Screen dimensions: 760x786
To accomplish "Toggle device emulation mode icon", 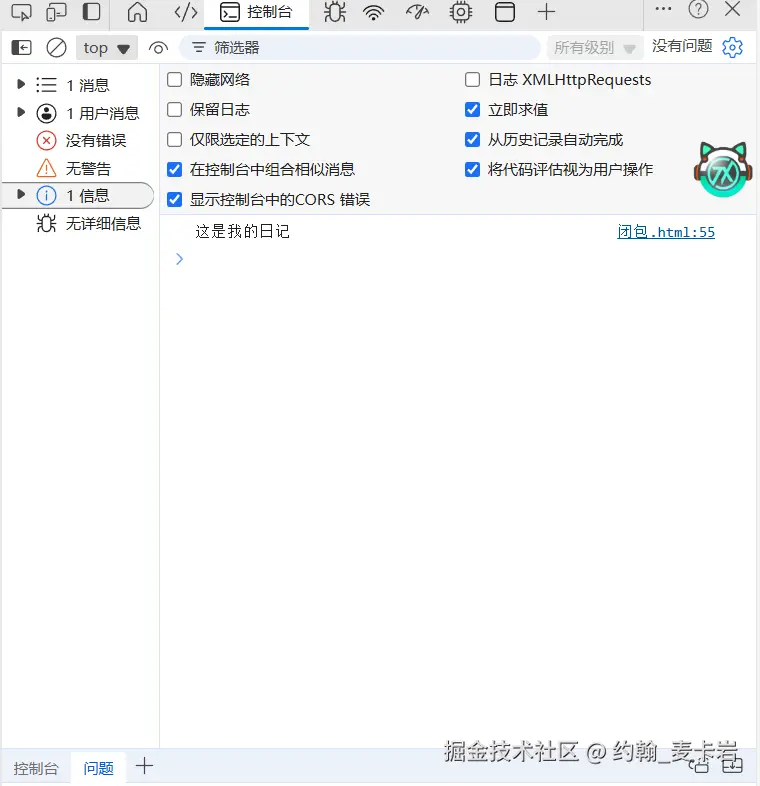I will pos(56,12).
